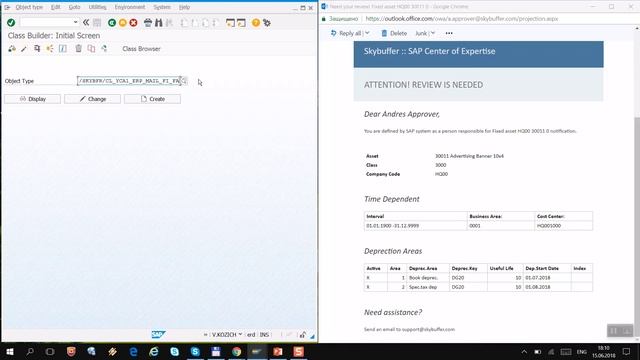Show hidden system tray icons
The width and height of the screenshot is (640, 360).
(x=524, y=351)
